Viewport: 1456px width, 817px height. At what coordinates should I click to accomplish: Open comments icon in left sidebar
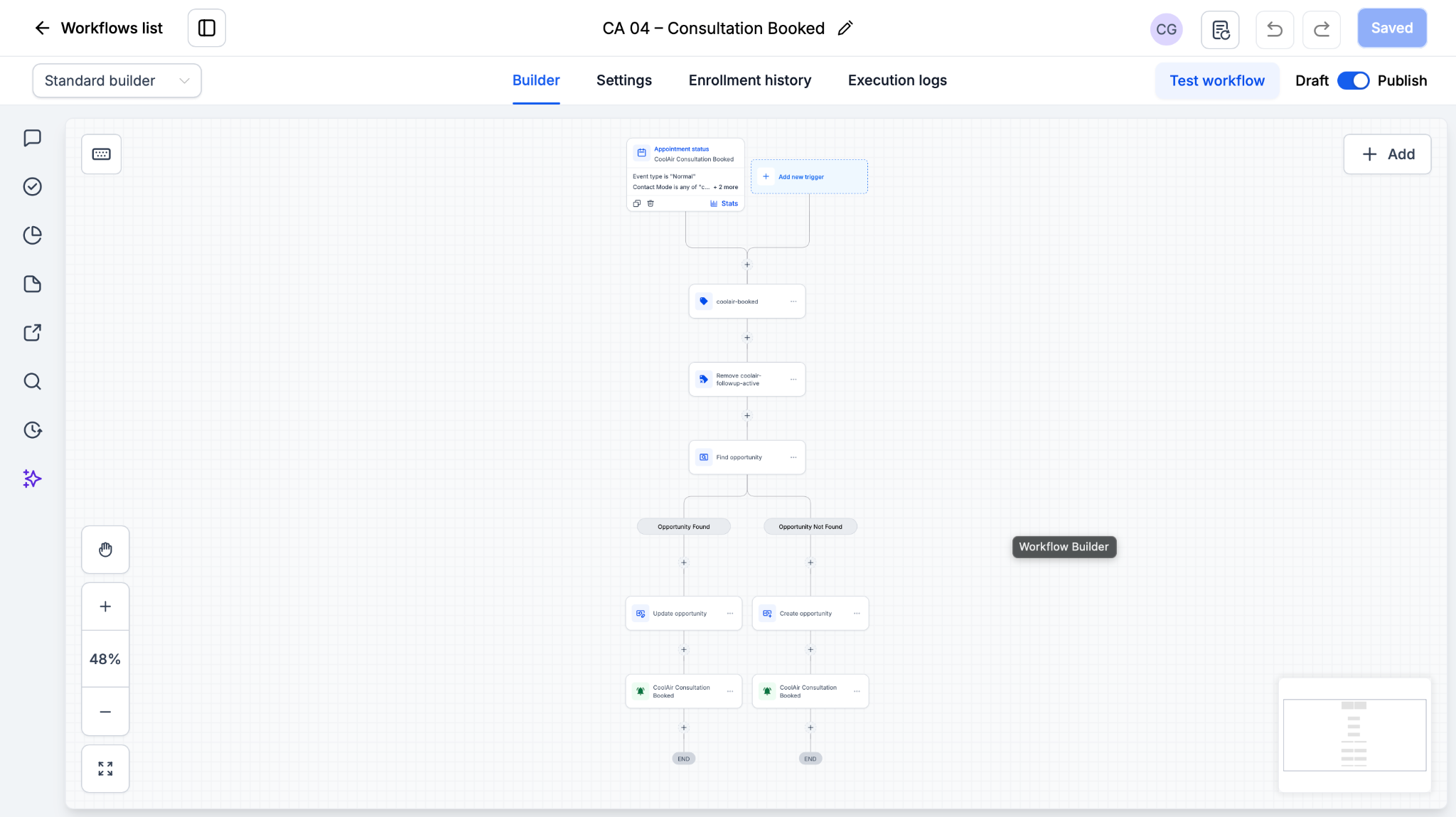point(33,138)
